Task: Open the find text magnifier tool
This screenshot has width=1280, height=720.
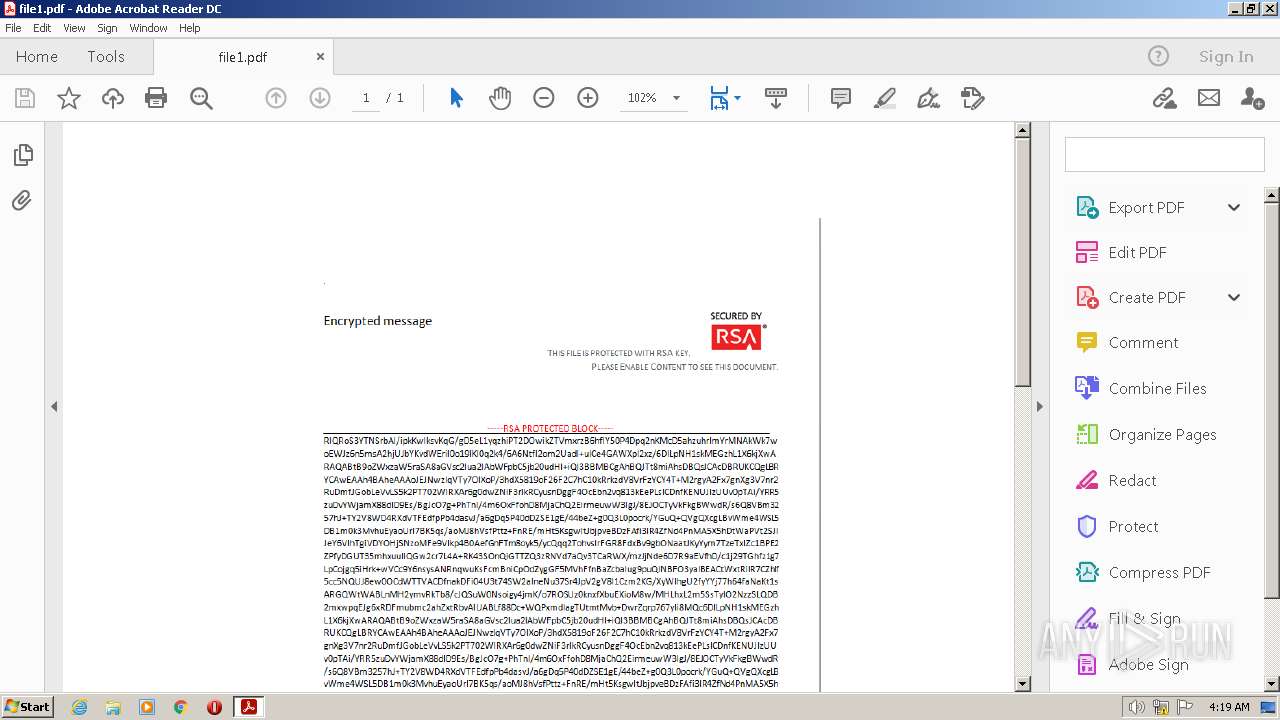Action: tap(201, 98)
